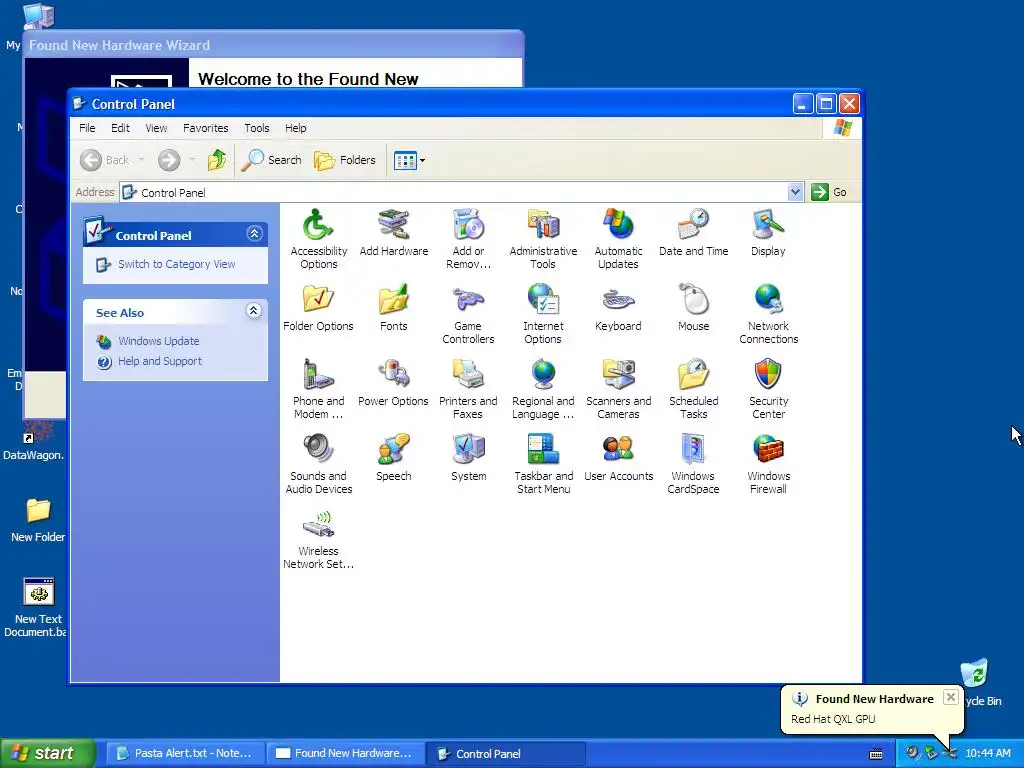The width and height of the screenshot is (1024, 768).
Task: Select the Fonts folder icon
Action: click(x=393, y=308)
